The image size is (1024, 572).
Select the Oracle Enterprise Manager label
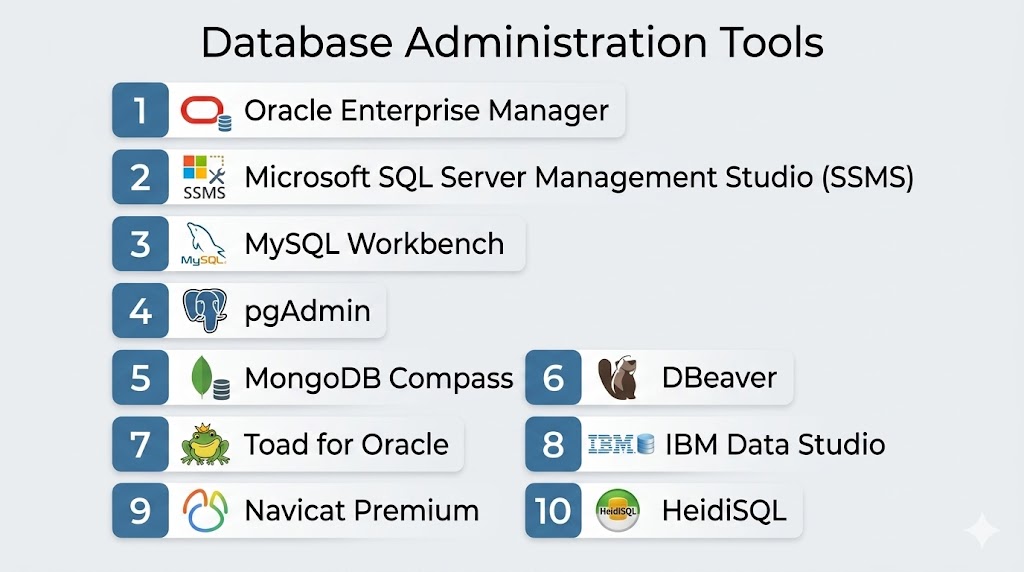(x=426, y=111)
